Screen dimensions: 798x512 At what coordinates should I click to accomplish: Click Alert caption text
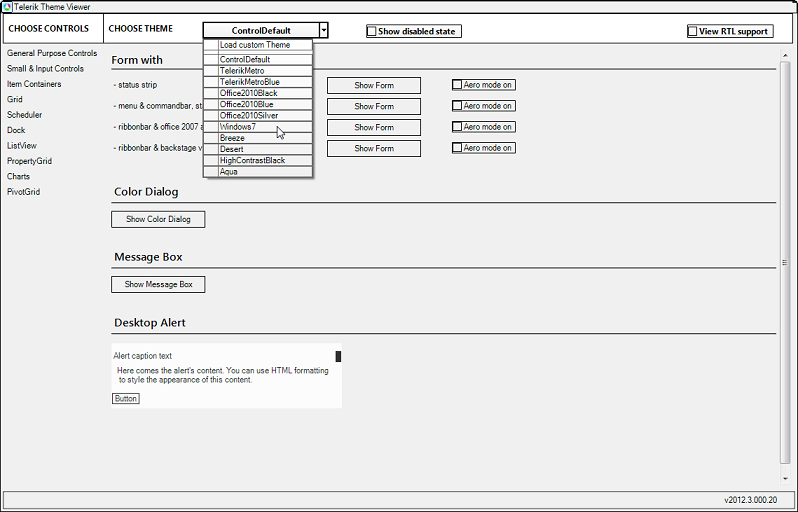pos(142,356)
